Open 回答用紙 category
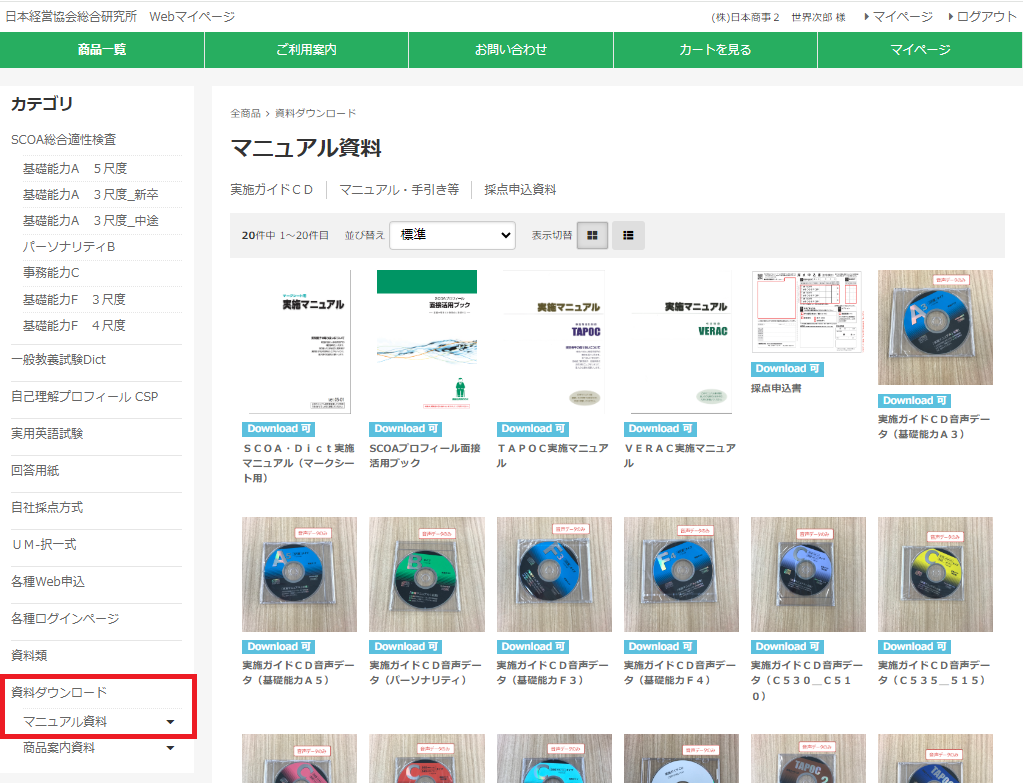This screenshot has height=783, width=1023. 35,470
